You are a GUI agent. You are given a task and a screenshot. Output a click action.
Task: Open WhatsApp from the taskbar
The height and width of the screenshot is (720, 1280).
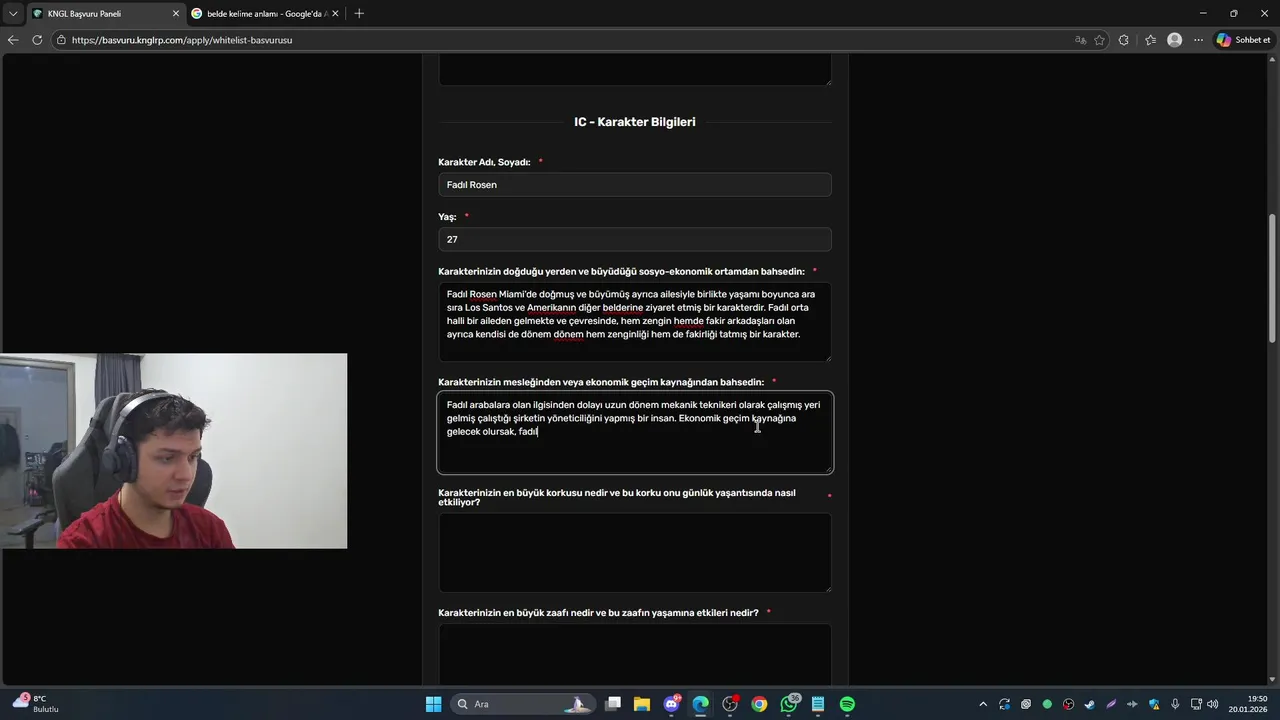pyautogui.click(x=789, y=704)
